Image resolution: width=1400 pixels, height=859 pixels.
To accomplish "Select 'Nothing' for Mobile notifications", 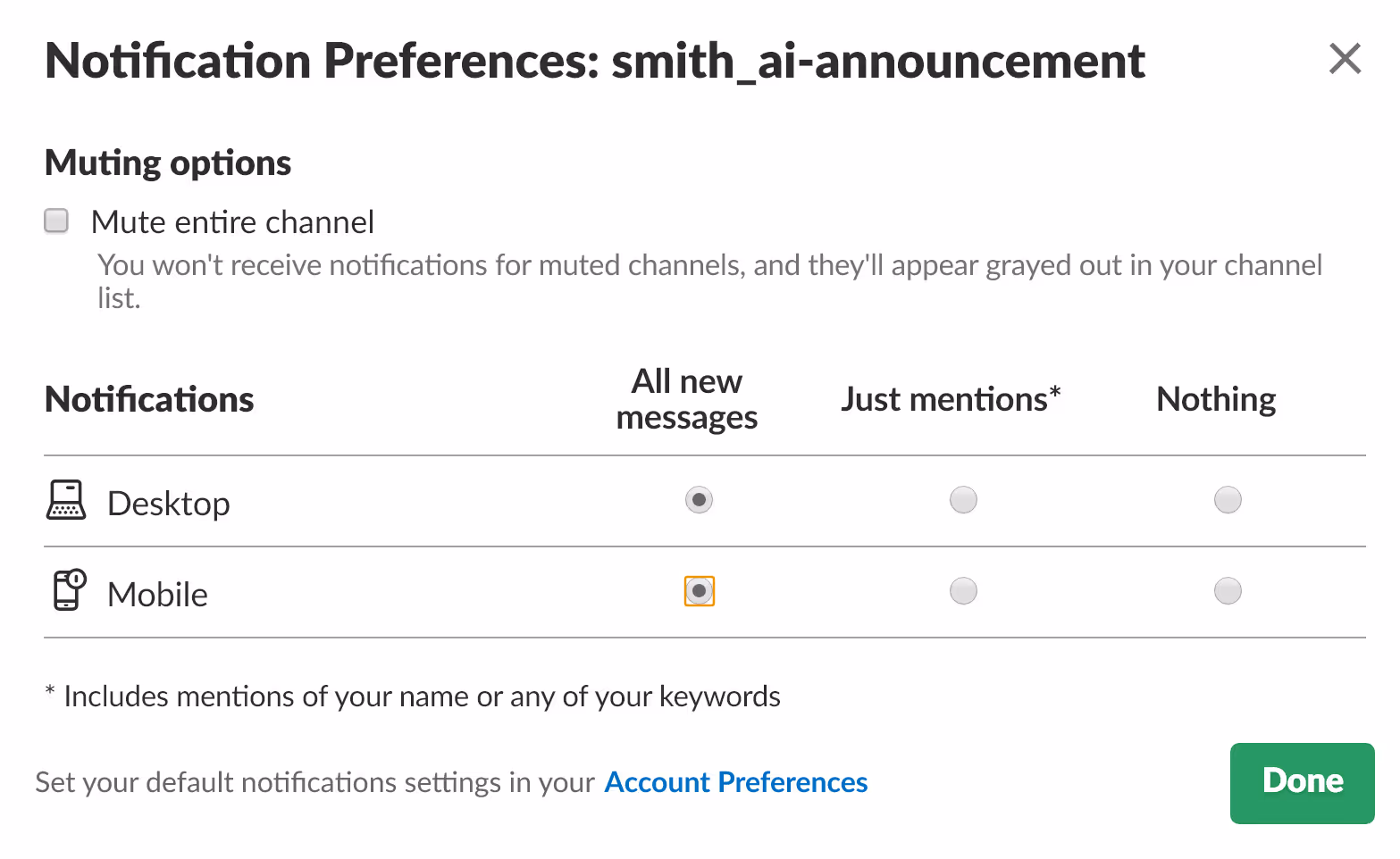I will (1228, 590).
